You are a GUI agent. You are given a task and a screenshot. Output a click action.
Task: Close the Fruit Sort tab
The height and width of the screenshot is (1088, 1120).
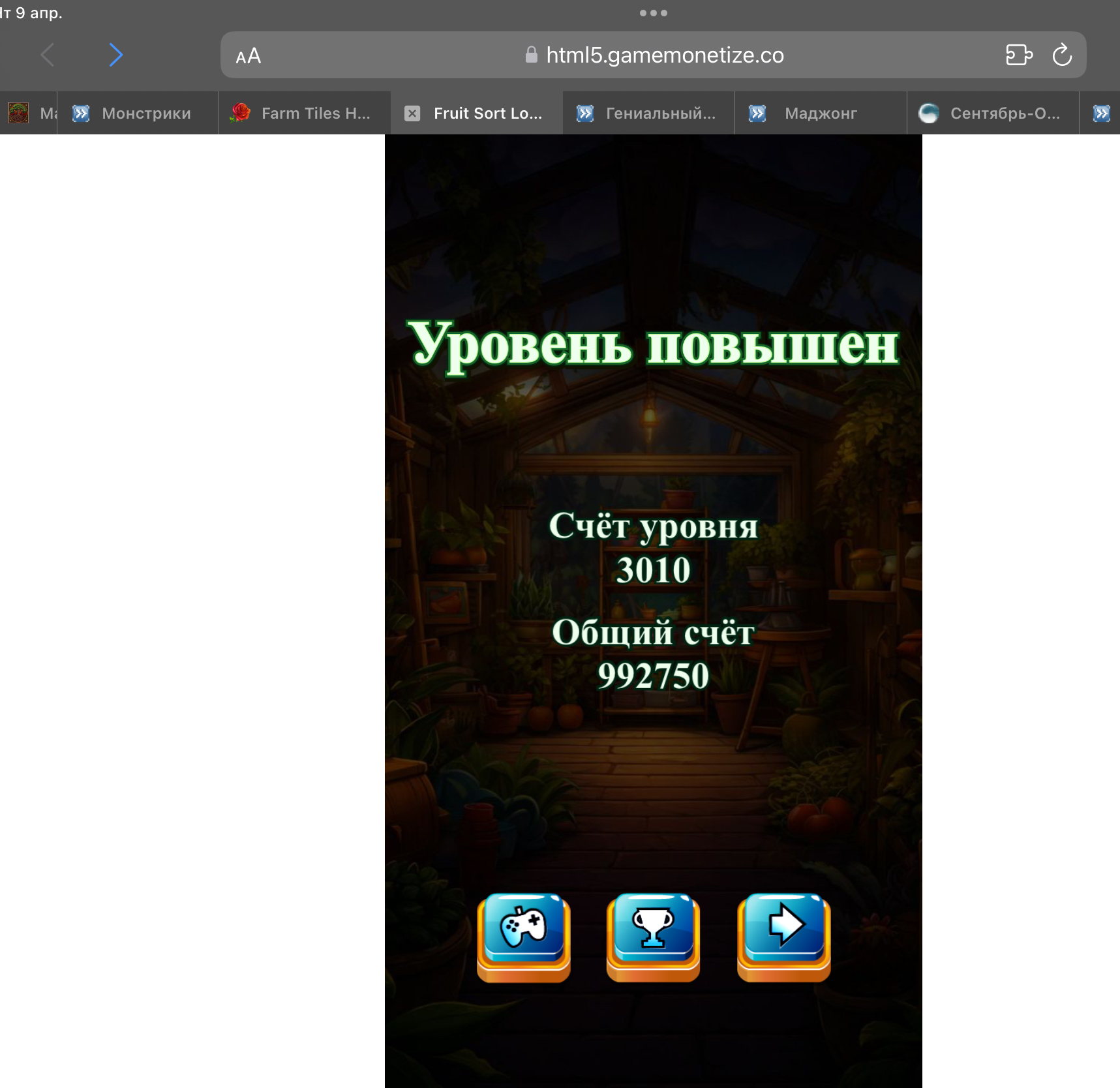412,112
